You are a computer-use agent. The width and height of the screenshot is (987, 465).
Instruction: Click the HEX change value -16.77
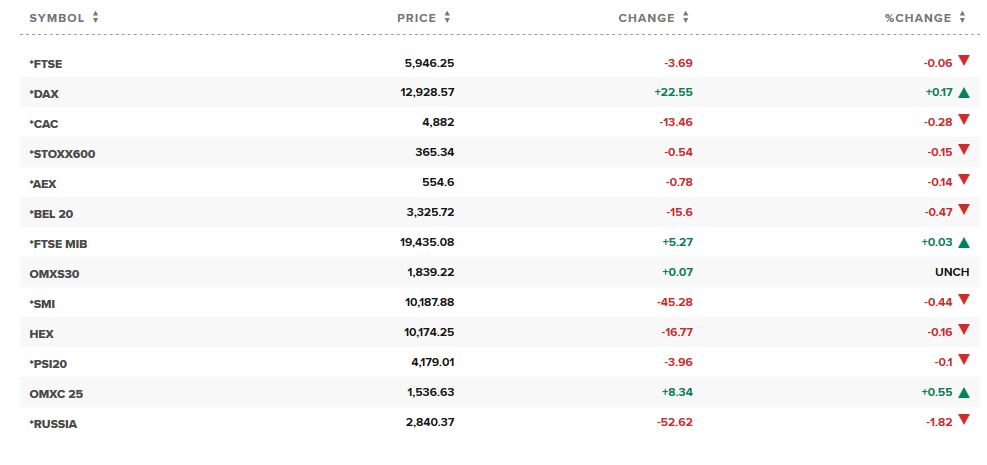677,332
